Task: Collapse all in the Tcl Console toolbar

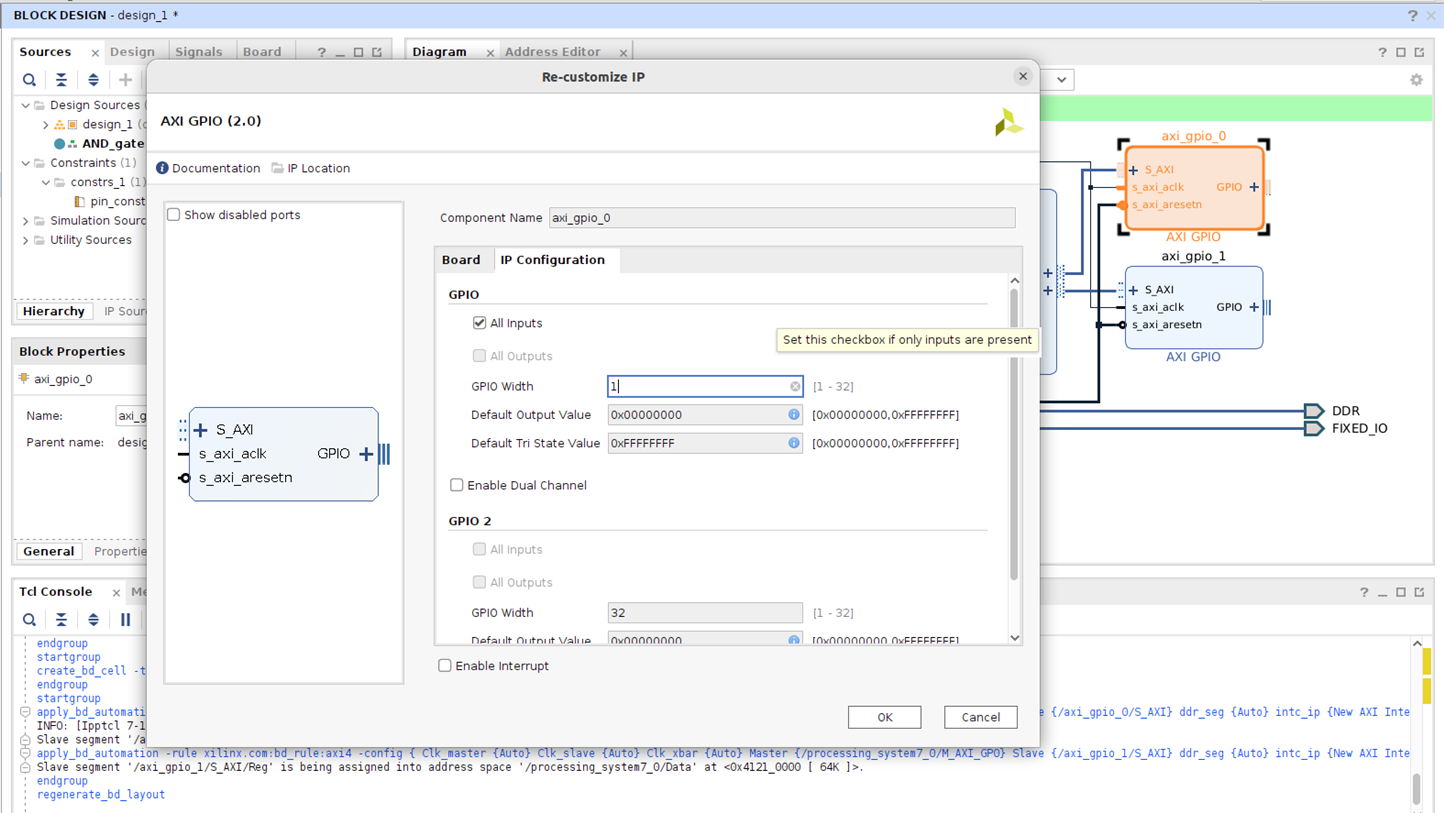Action: pos(62,620)
